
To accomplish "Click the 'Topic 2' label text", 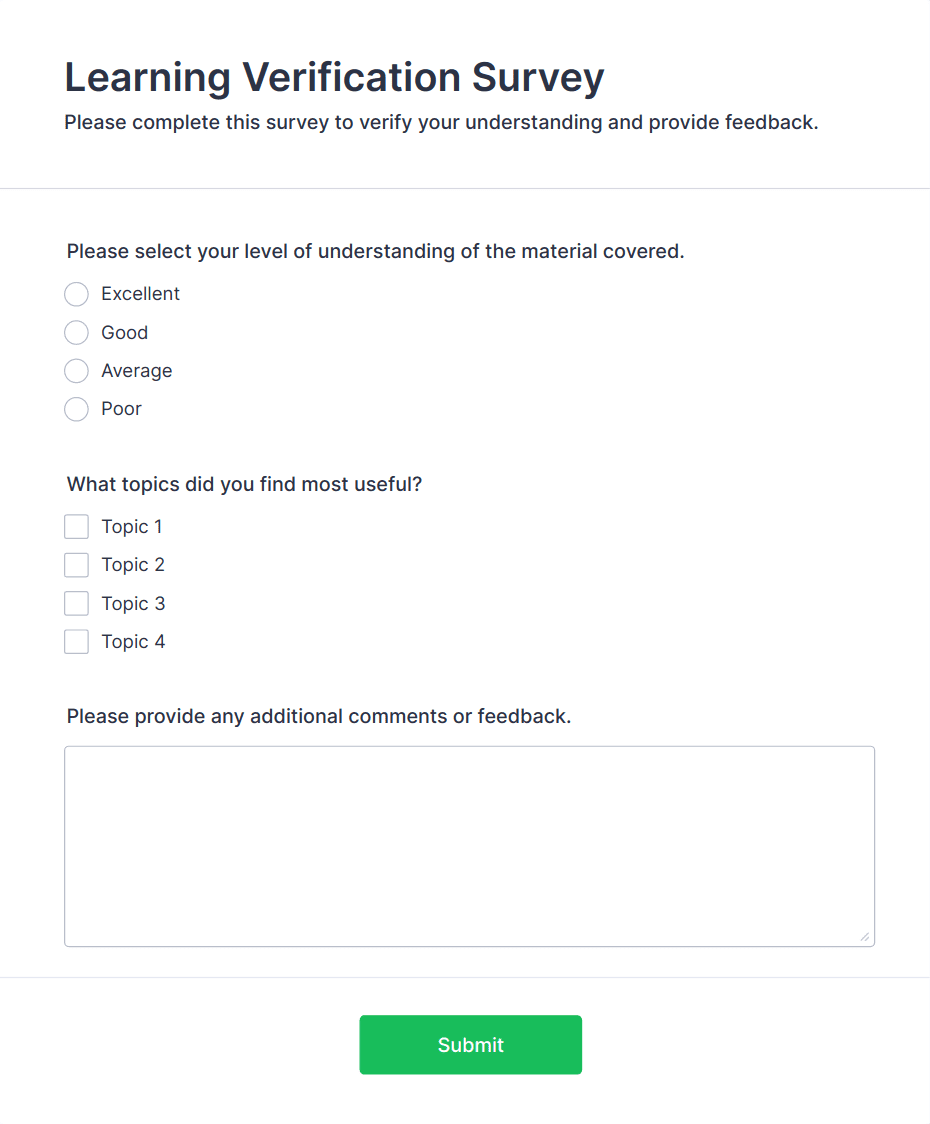I will click(133, 565).
